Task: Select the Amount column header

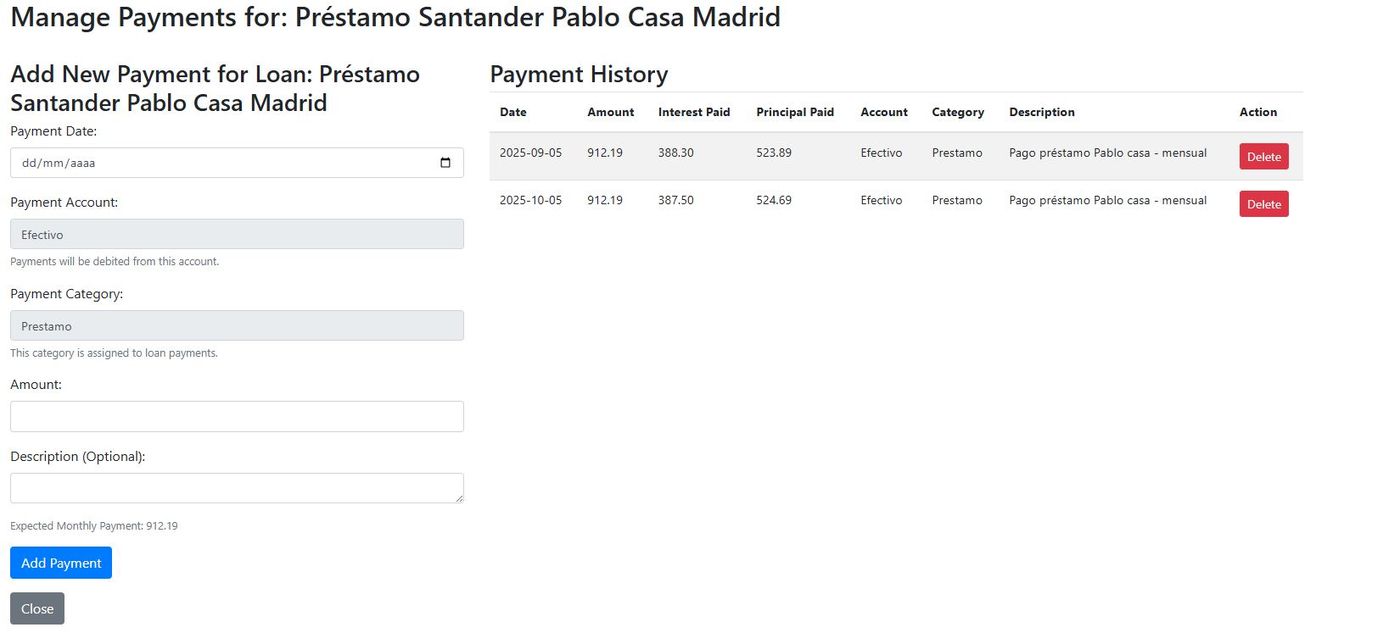Action: click(610, 112)
